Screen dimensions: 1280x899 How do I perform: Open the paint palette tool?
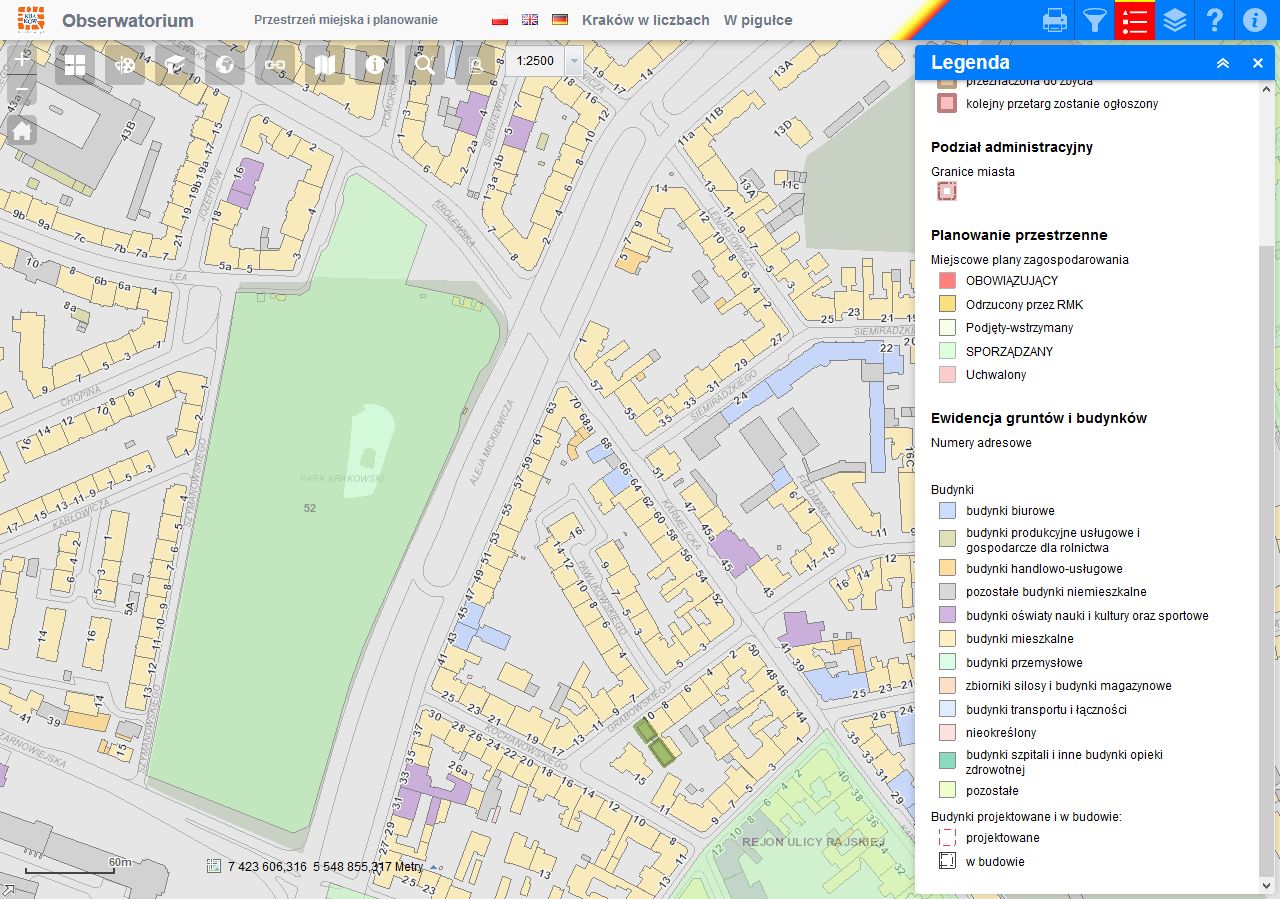(125, 66)
